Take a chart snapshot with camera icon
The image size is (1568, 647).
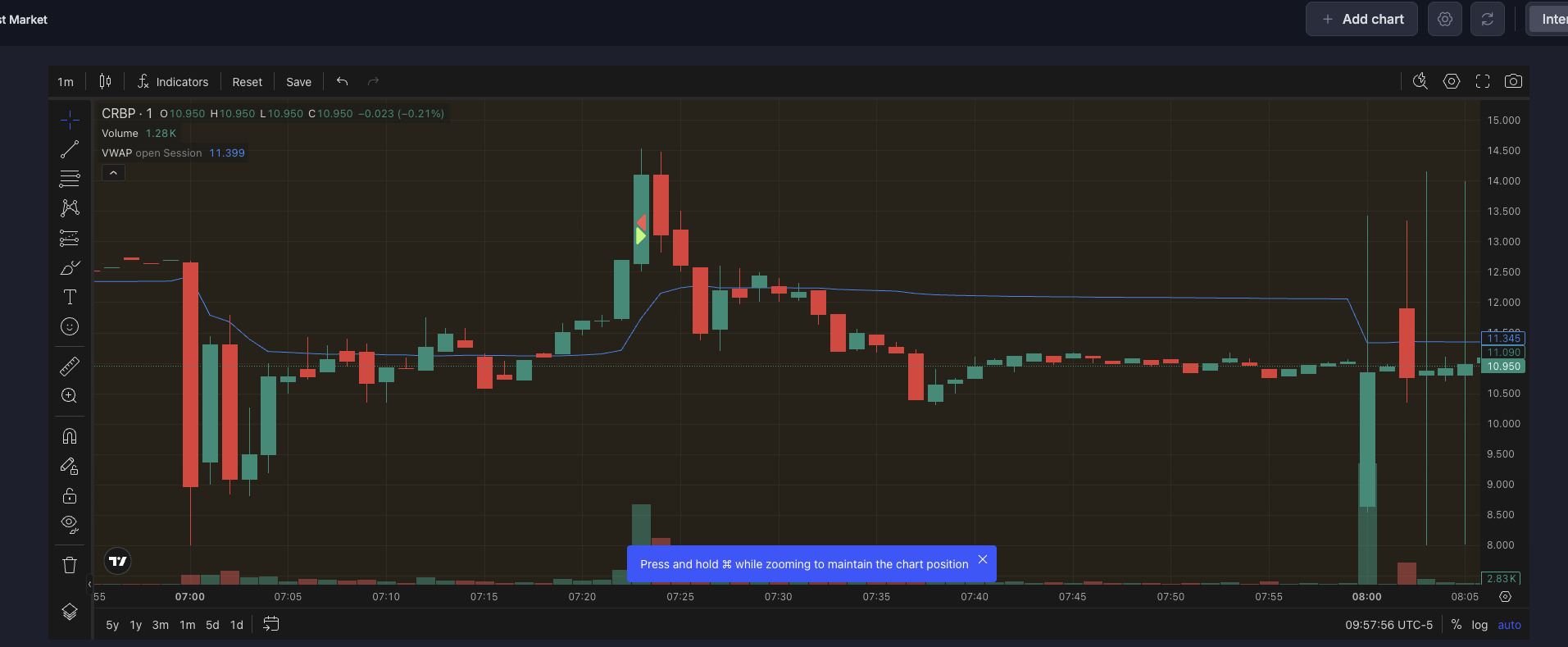[1513, 81]
